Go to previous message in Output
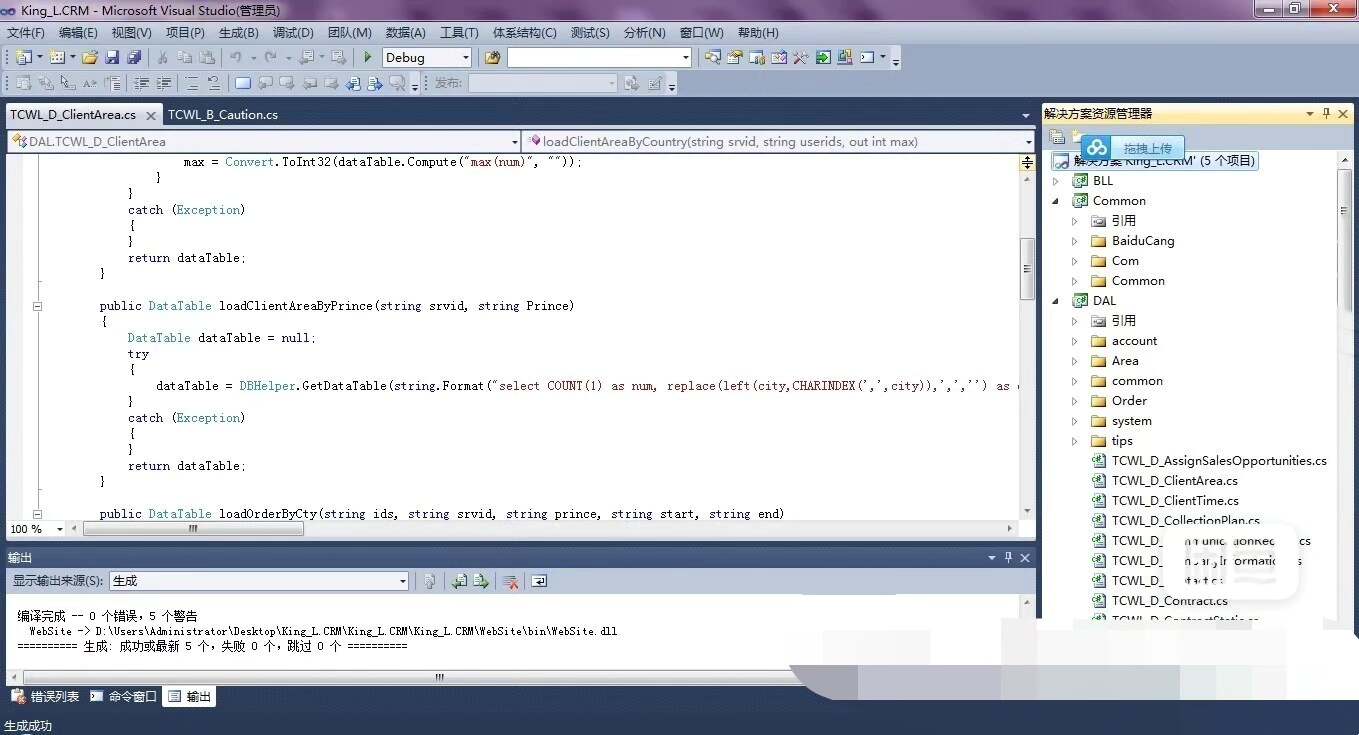The height and width of the screenshot is (735, 1359). point(459,581)
